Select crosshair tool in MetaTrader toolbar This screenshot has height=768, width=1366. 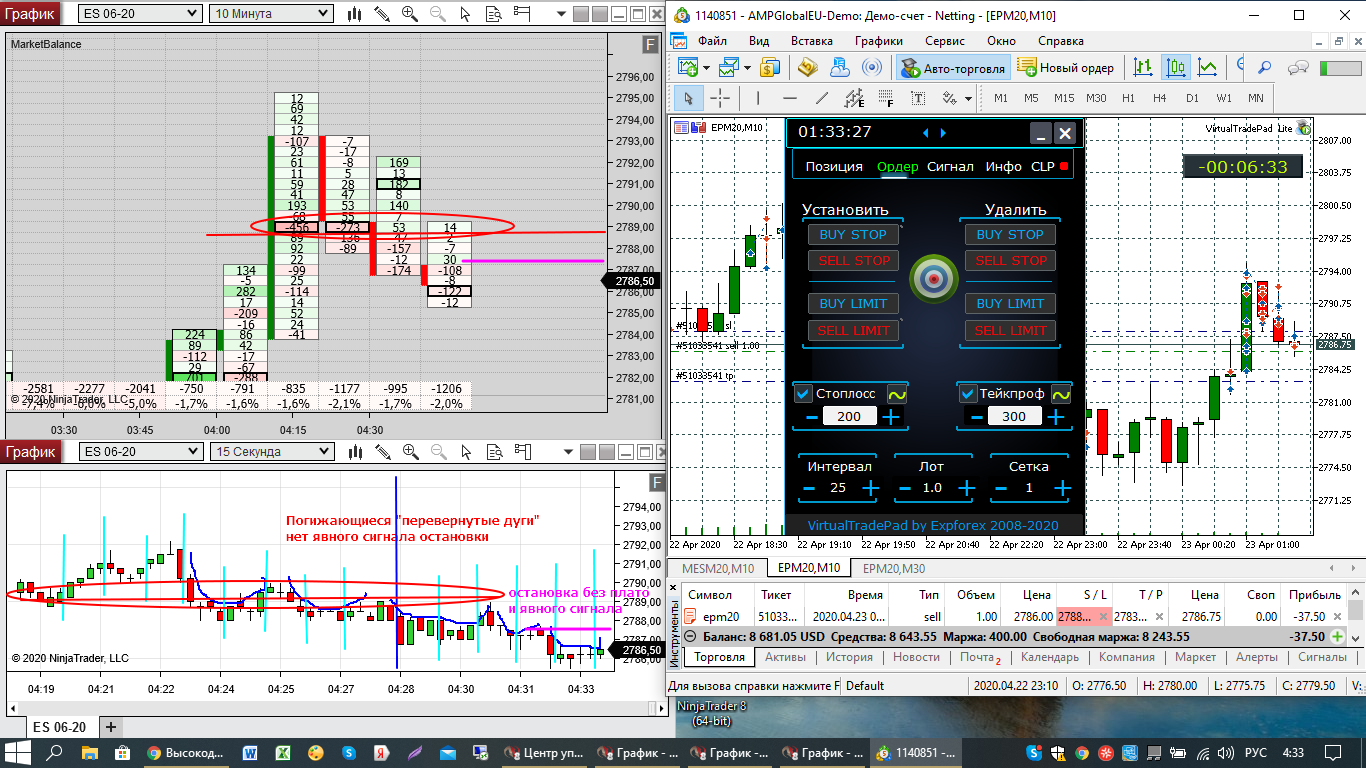pos(719,98)
